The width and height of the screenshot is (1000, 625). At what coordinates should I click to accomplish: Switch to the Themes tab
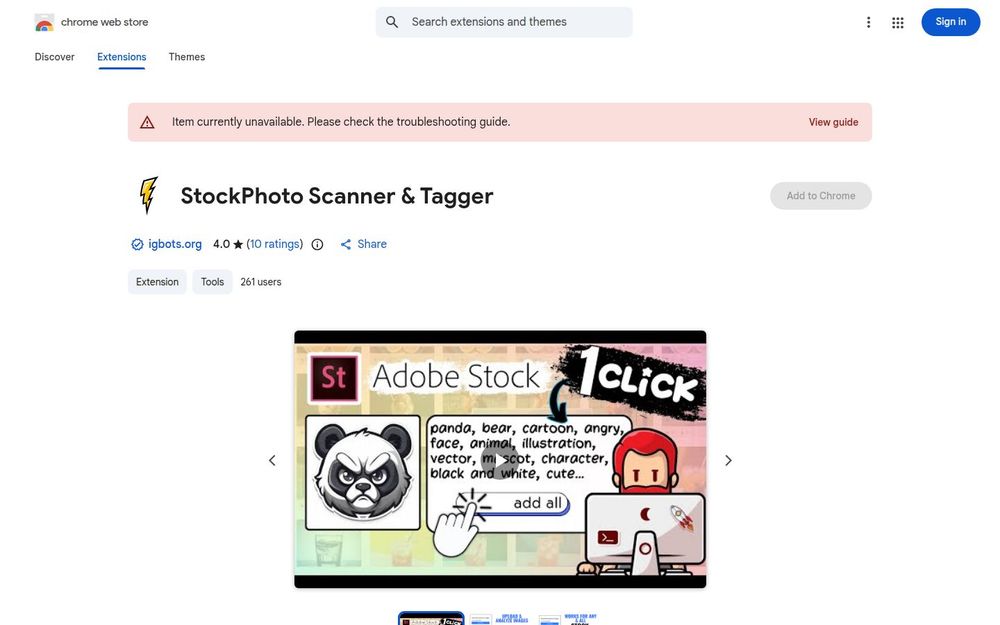(x=187, y=57)
